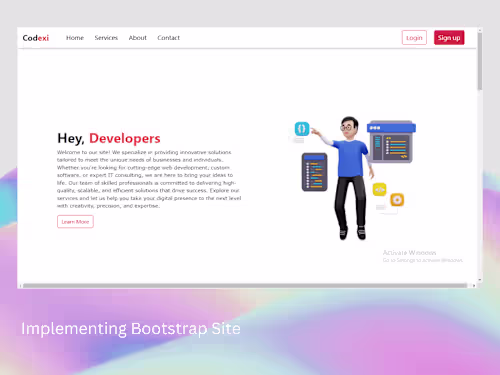Click the red Sign up button
The height and width of the screenshot is (375, 500).
(449, 38)
